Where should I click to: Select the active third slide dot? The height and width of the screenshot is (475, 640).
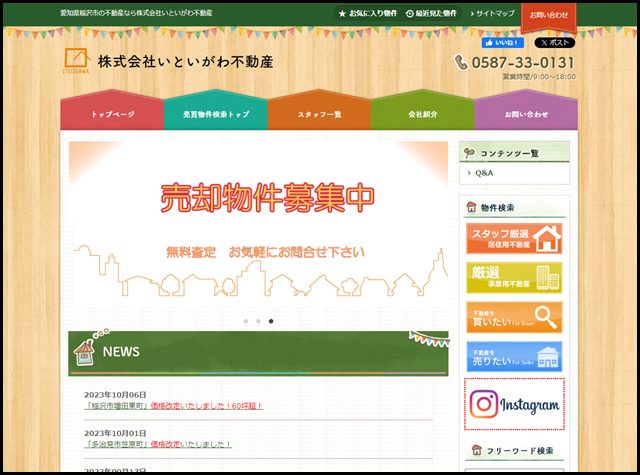click(271, 321)
